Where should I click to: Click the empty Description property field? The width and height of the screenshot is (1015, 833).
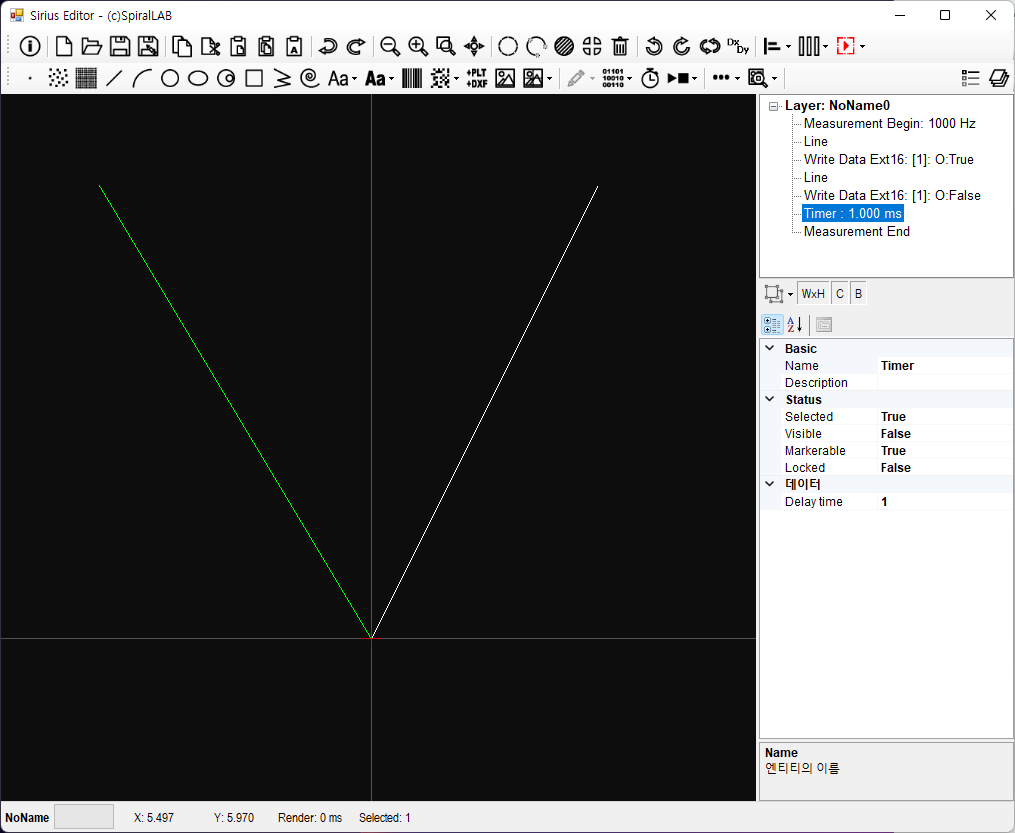(944, 383)
